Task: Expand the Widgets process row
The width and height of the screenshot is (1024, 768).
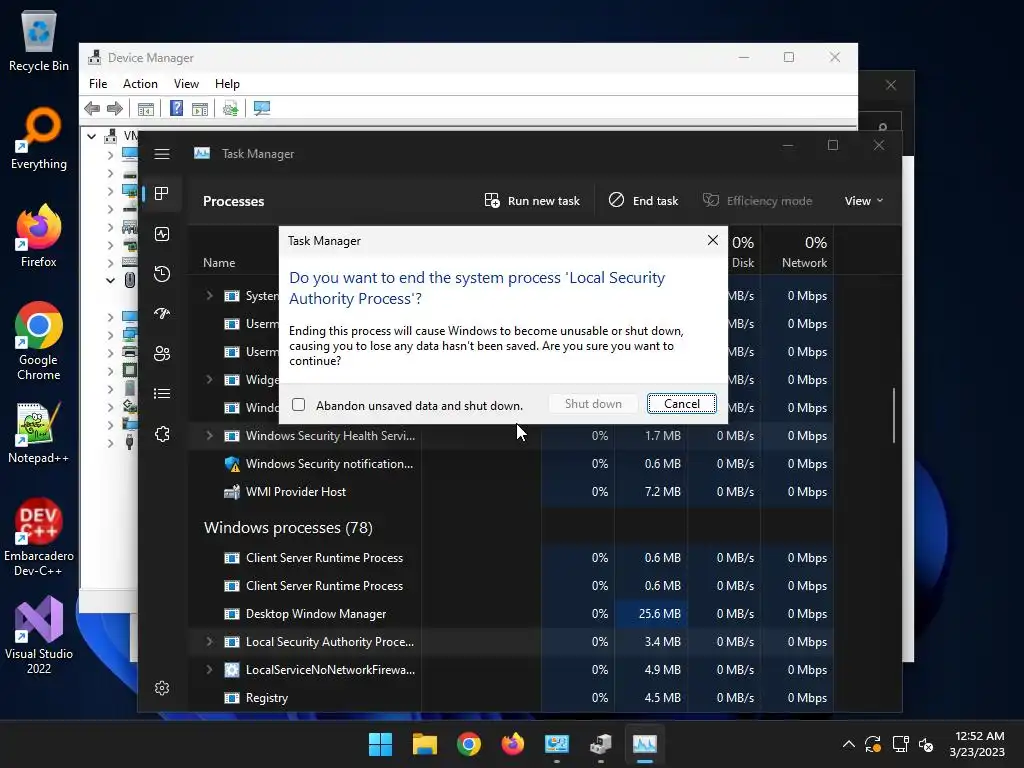Action: click(209, 380)
